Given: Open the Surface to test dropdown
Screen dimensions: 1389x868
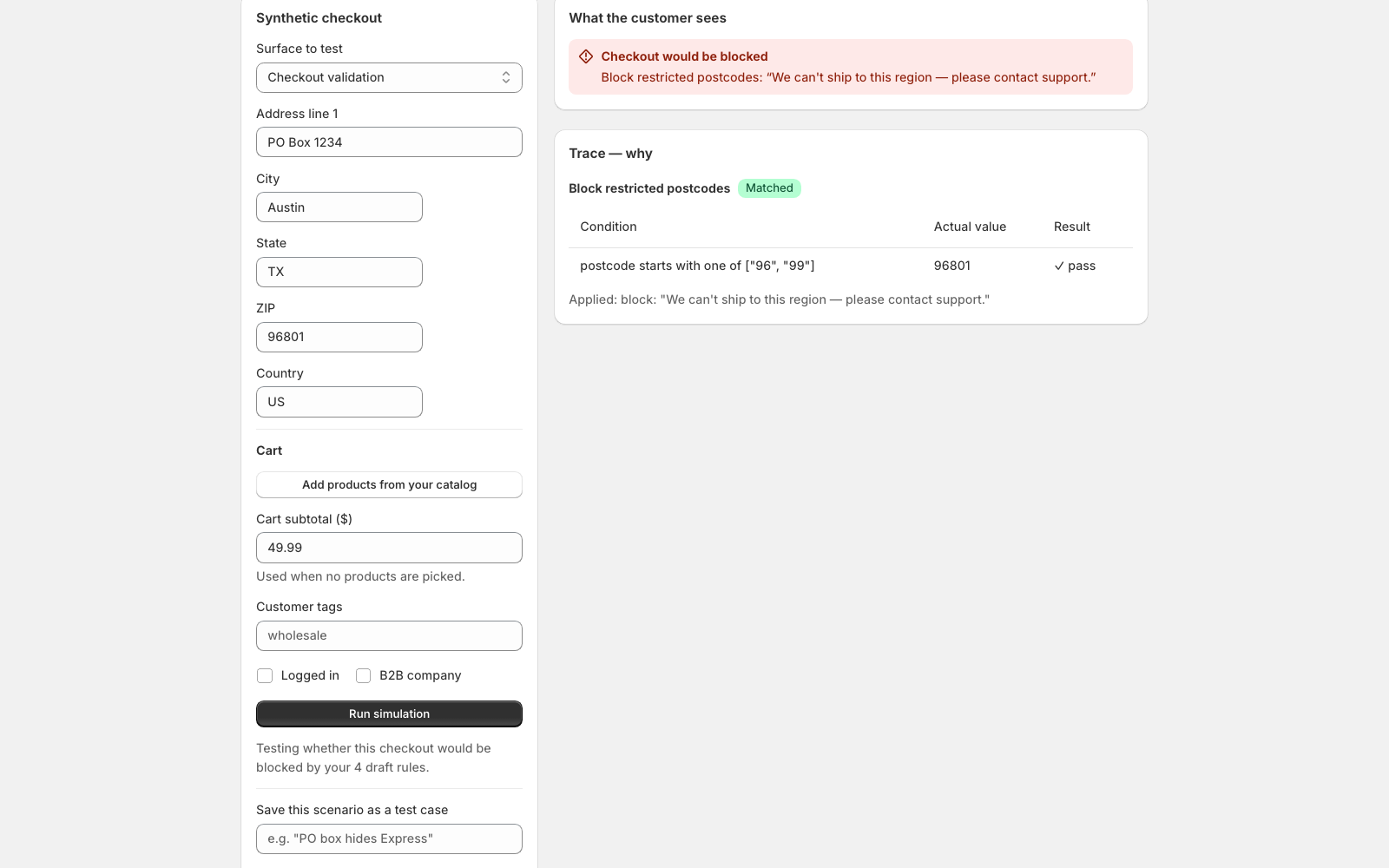Looking at the screenshot, I should [x=389, y=77].
